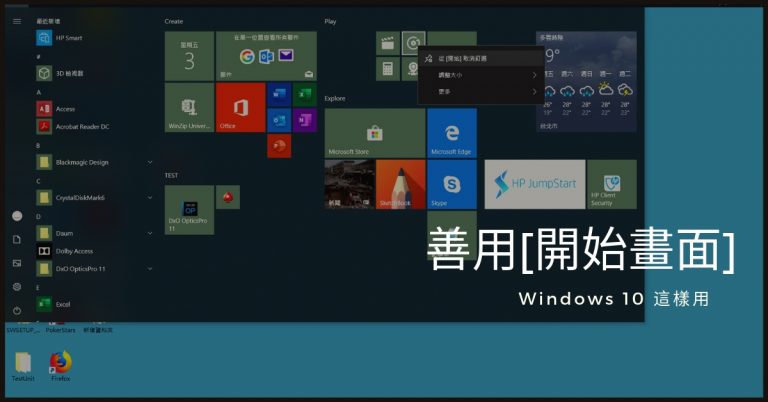This screenshot has width=768, height=402.
Task: Click the small red tile in TEST group
Action: click(x=228, y=197)
